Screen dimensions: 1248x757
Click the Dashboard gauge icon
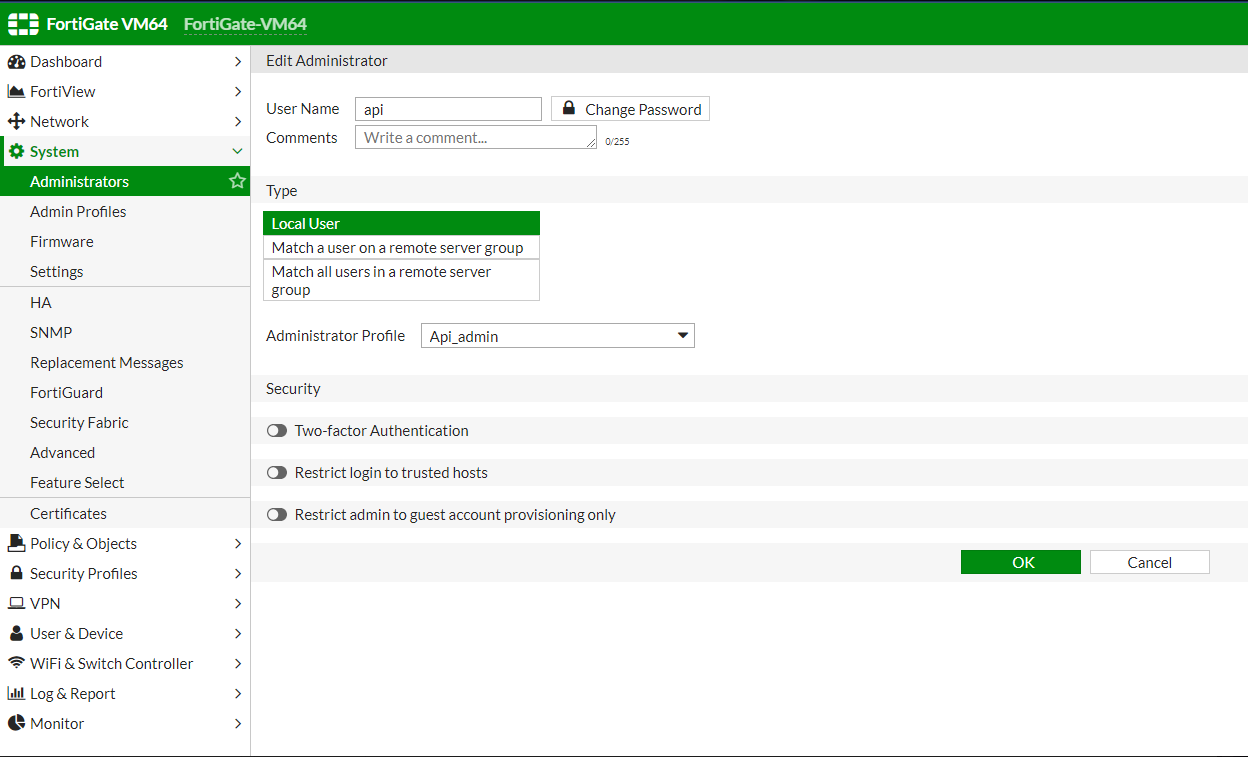[x=16, y=62]
